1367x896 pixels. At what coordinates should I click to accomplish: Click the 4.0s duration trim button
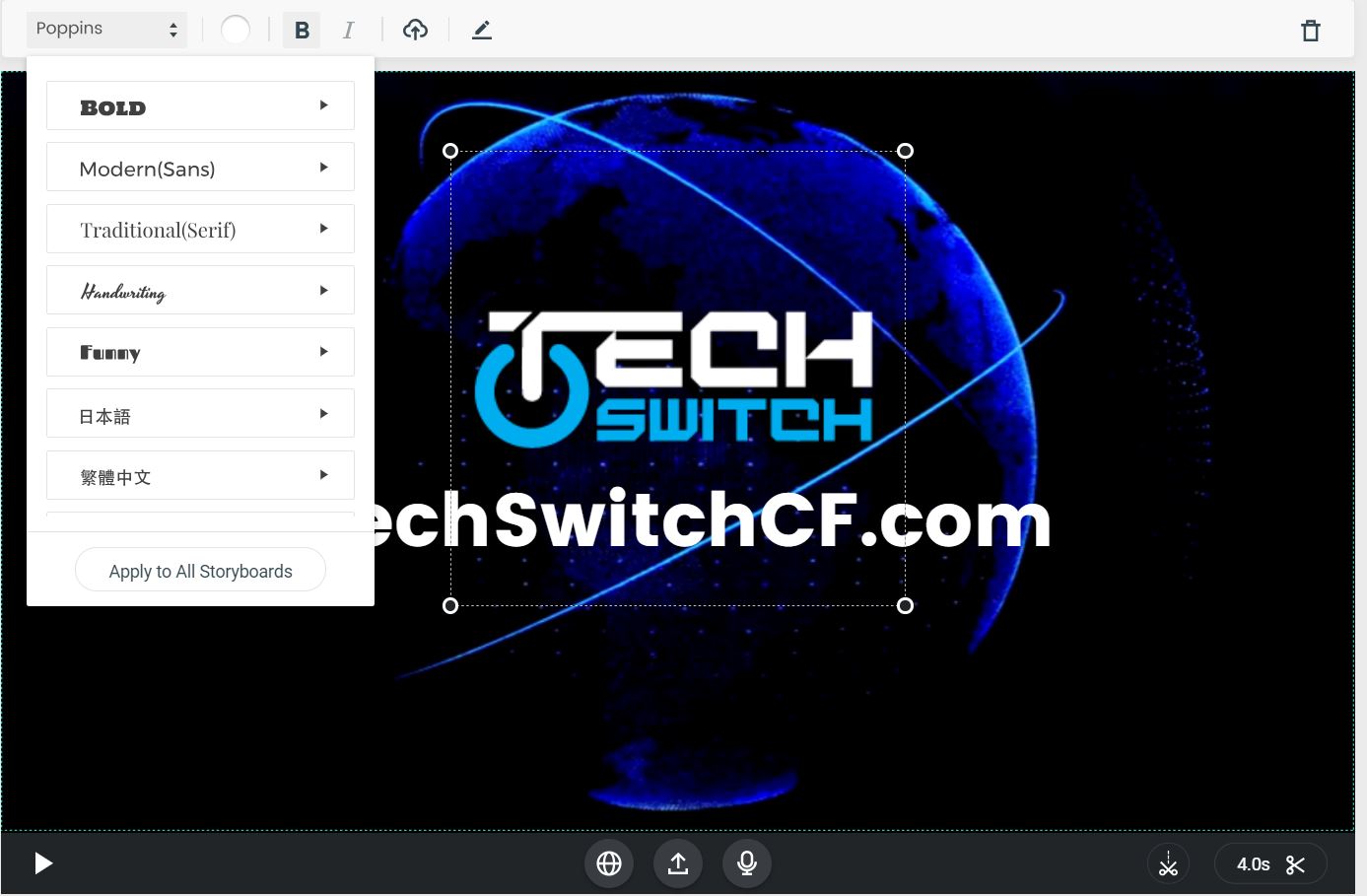(1270, 864)
